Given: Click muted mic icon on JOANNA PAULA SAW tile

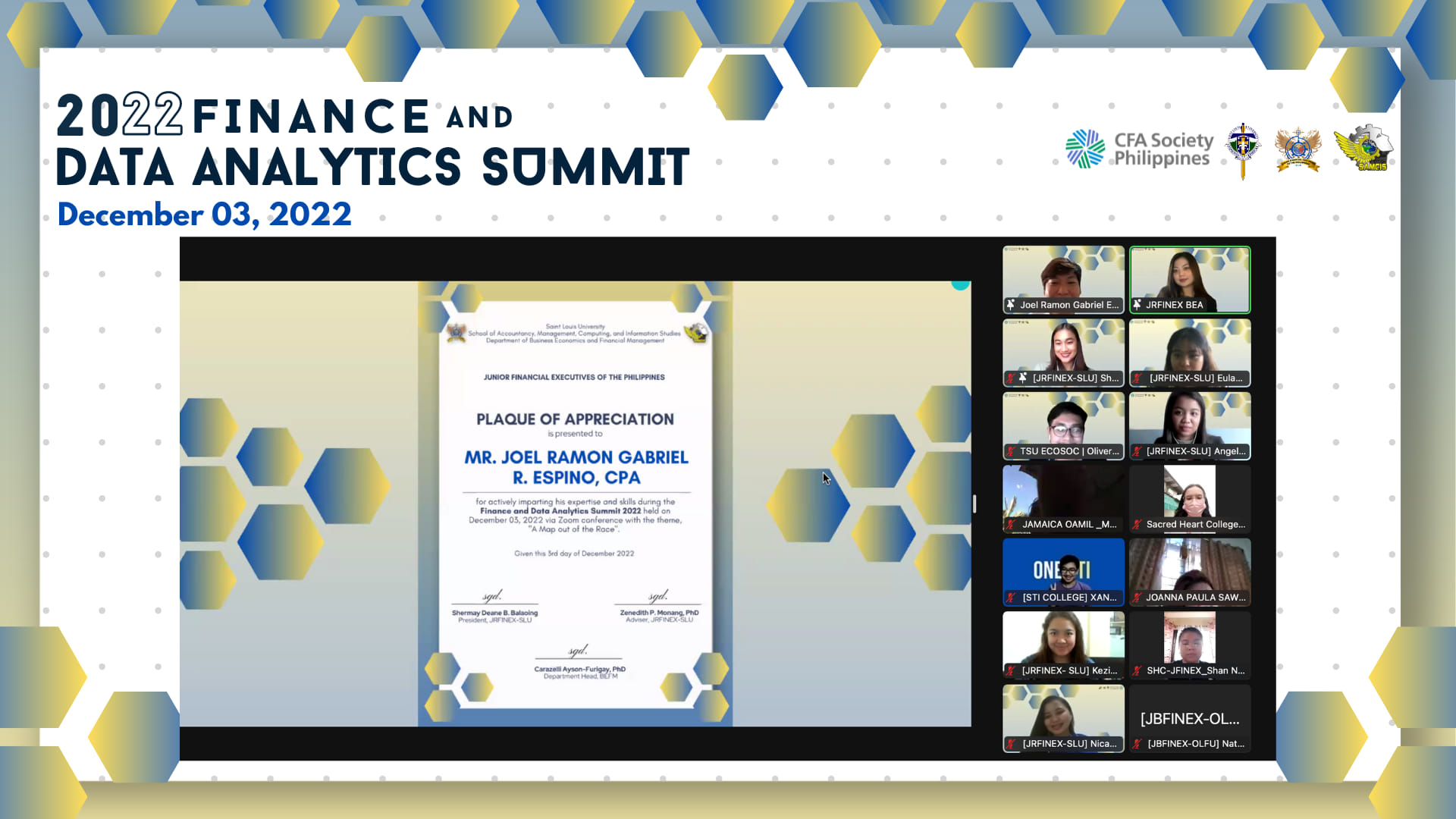Looking at the screenshot, I should point(1137,598).
